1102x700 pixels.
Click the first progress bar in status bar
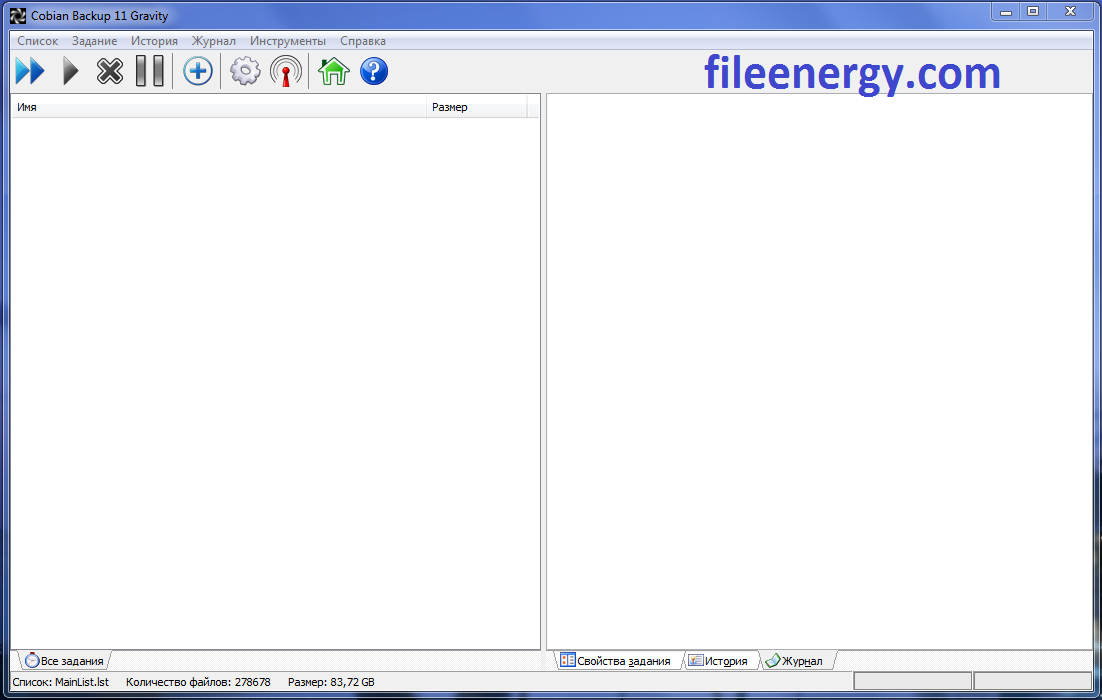[912, 681]
